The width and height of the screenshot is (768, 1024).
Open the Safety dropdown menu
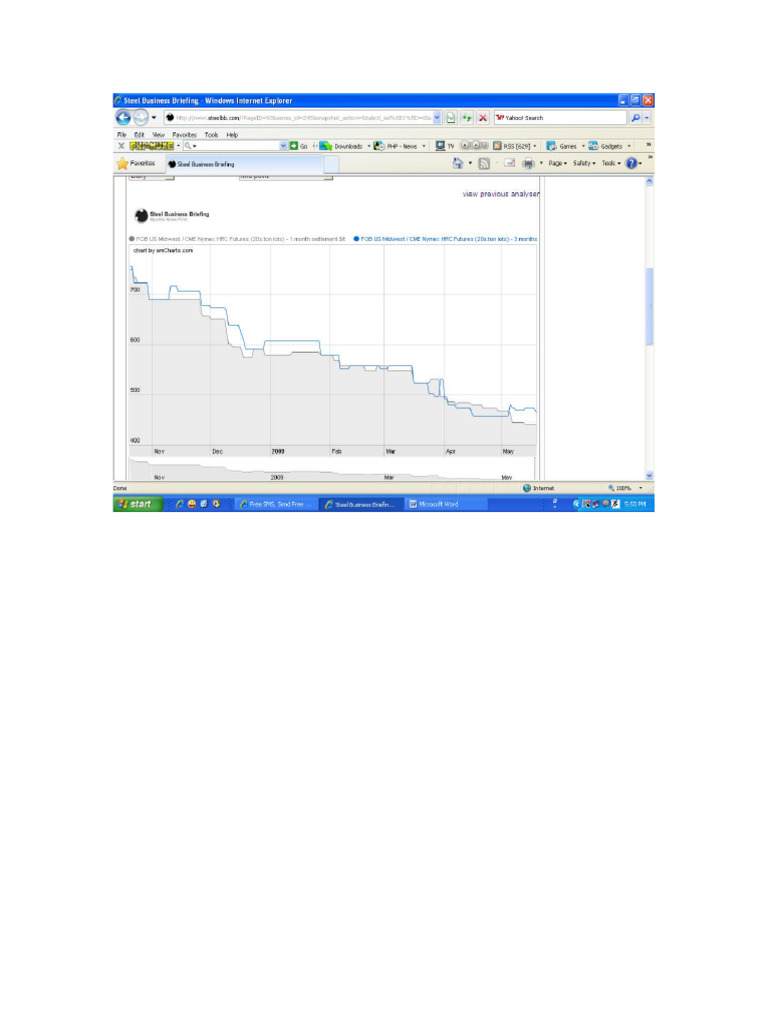[584, 163]
